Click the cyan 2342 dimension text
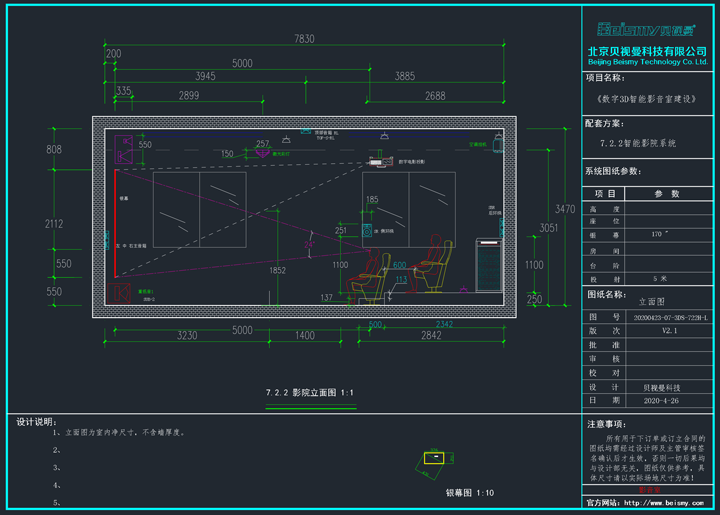This screenshot has height=515, width=720. click(444, 324)
